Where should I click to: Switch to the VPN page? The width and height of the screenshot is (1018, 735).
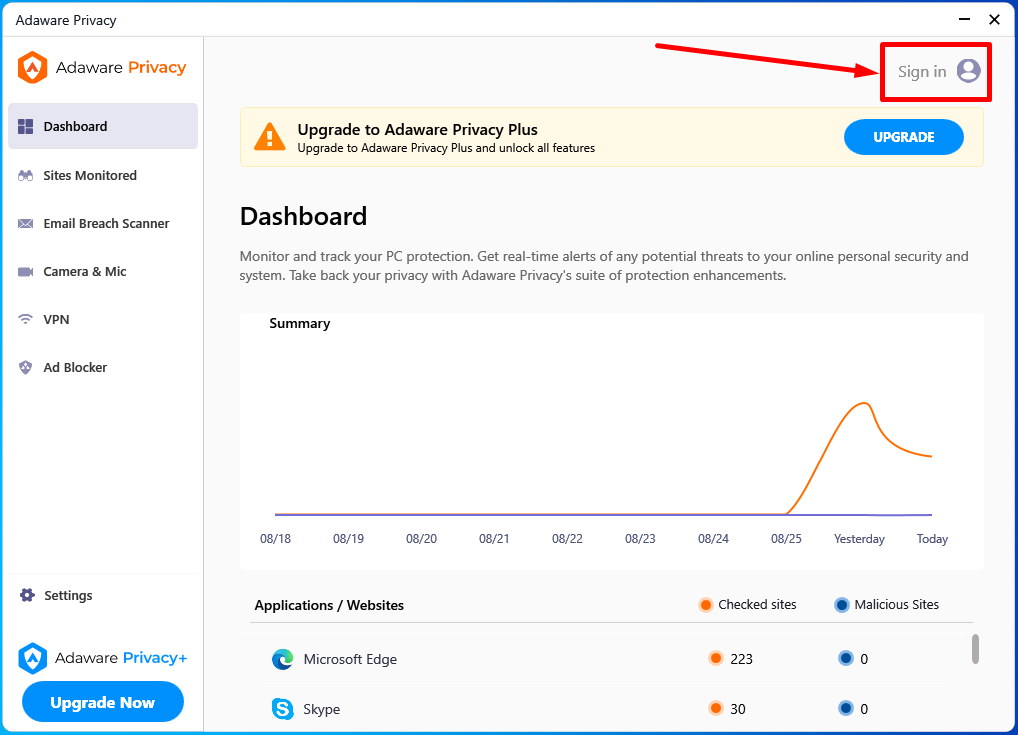tap(103, 319)
